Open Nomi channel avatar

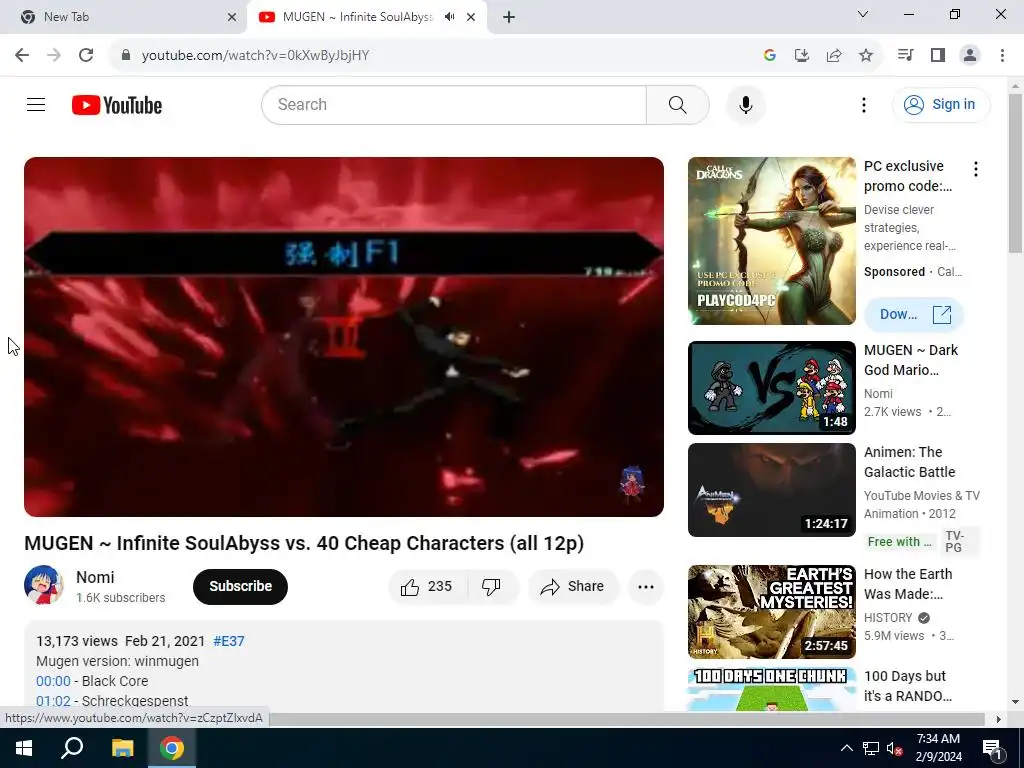pos(43,585)
